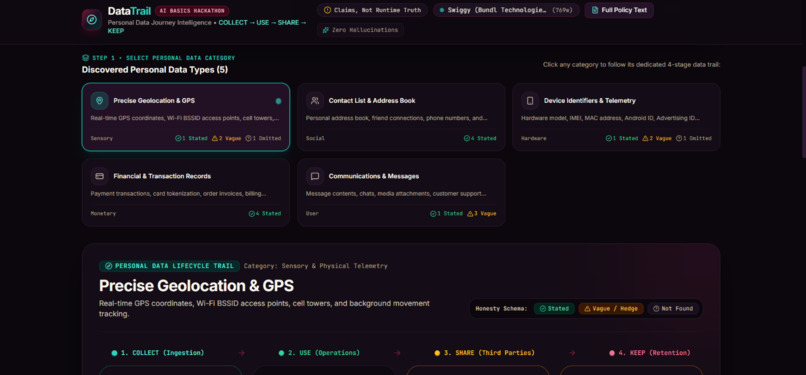The height and width of the screenshot is (375, 806).
Task: Click the 'Sensory' label on Geolocation card
Action: coord(102,138)
